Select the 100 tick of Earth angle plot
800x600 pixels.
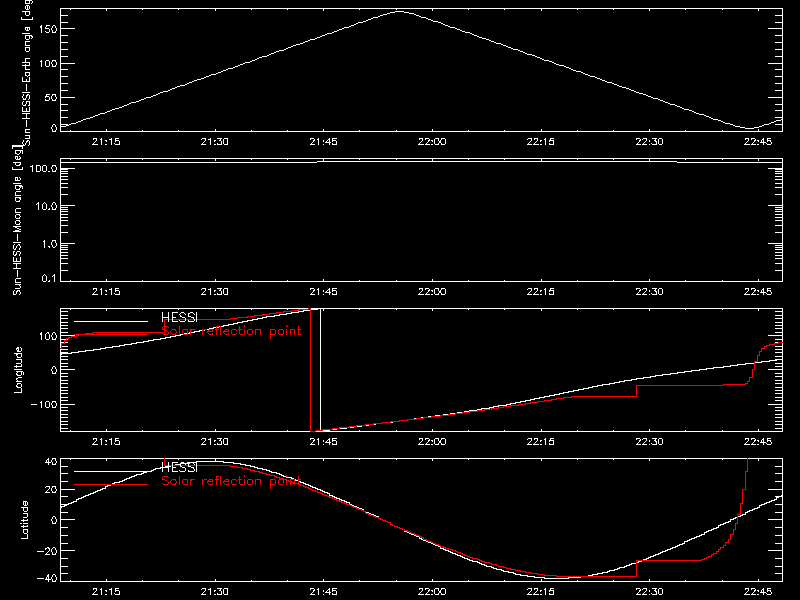tap(48, 63)
